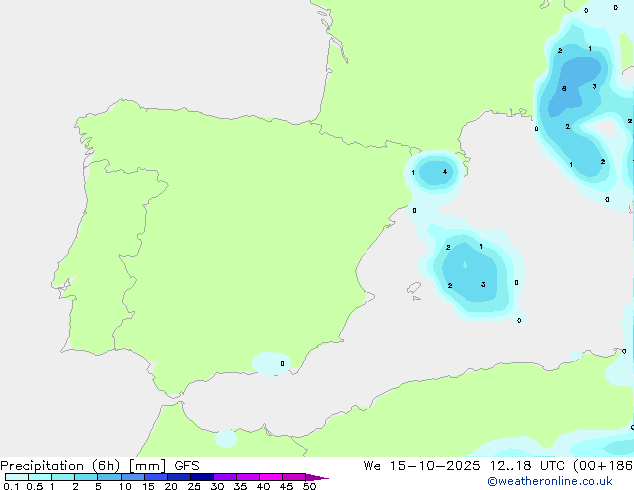Click the "25" legend scale label

[x=194, y=486]
